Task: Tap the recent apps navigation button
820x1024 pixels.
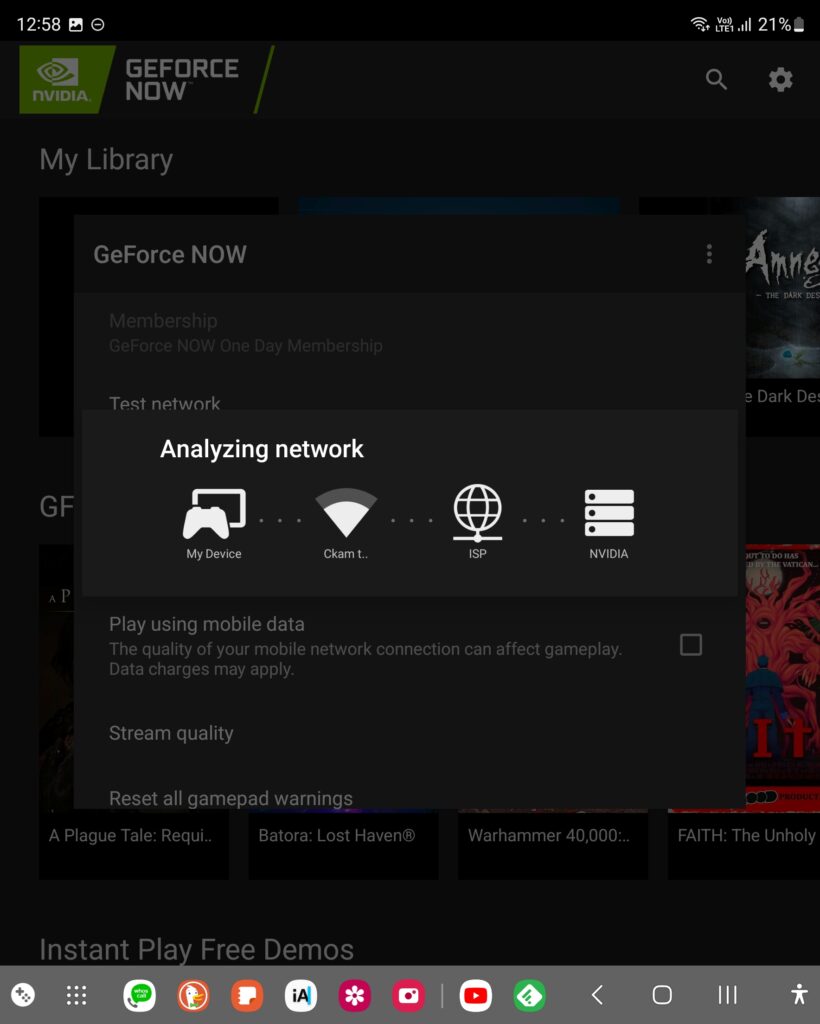Action: (727, 995)
